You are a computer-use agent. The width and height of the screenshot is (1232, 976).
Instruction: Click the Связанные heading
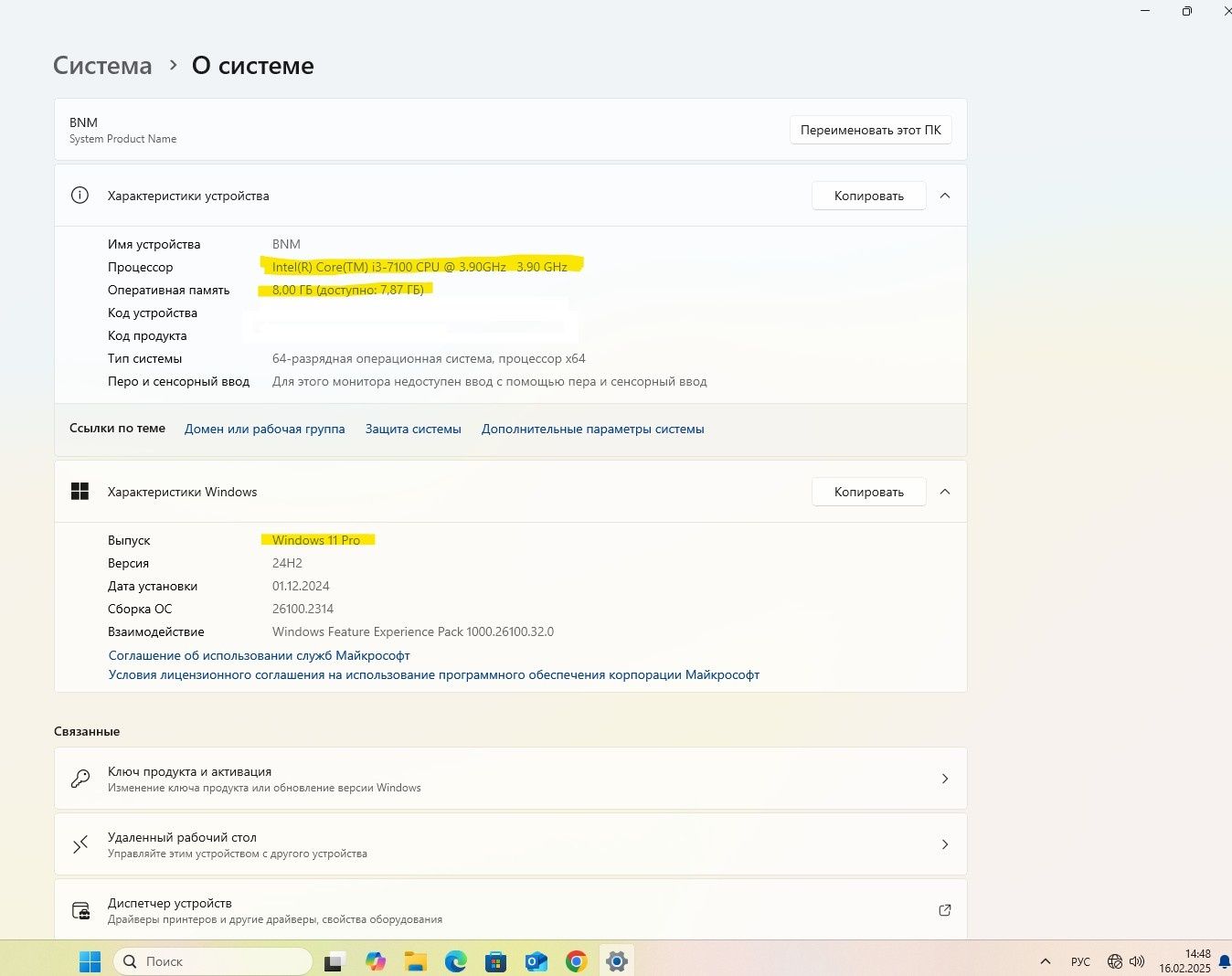tap(87, 731)
